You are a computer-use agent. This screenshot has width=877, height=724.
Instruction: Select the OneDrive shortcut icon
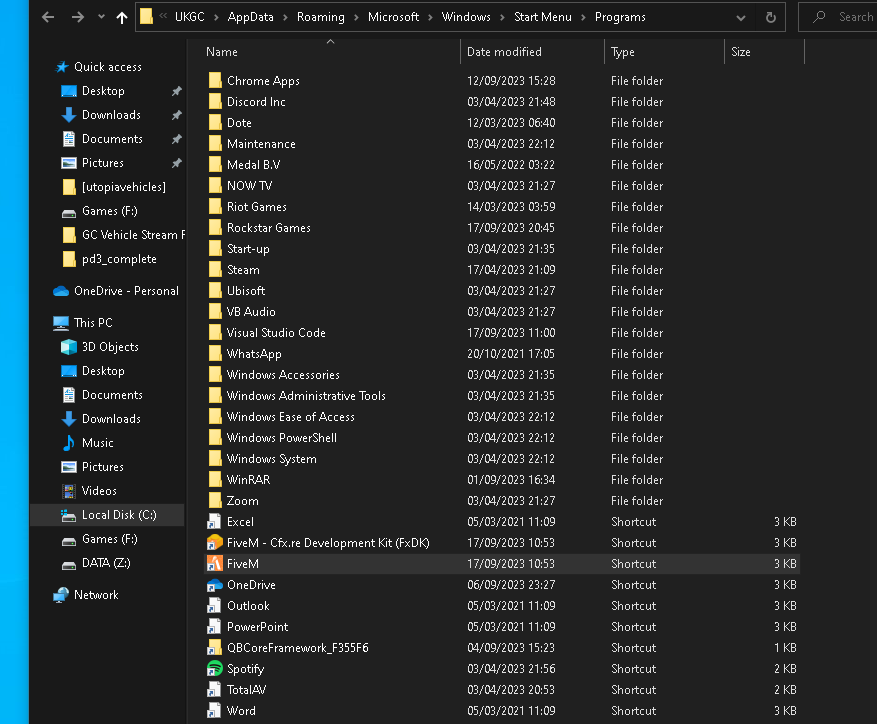pos(214,585)
